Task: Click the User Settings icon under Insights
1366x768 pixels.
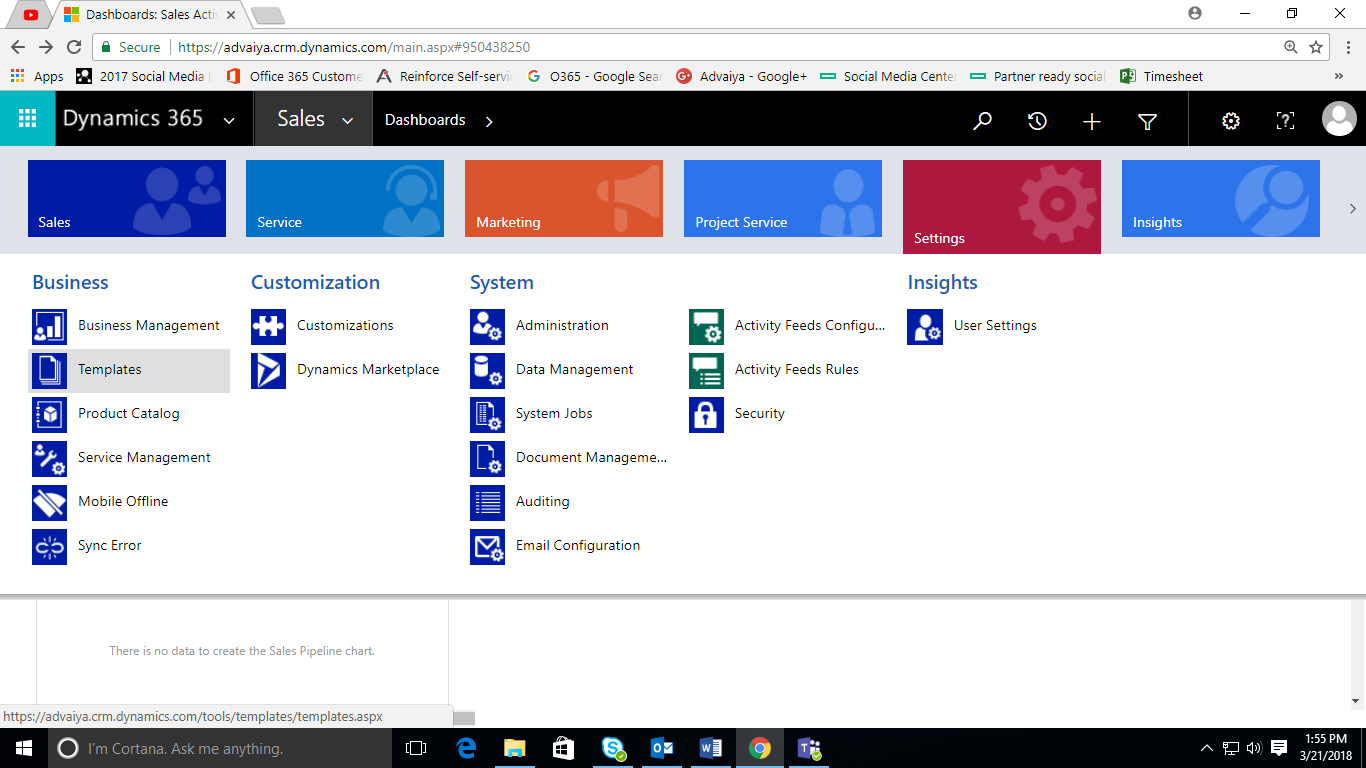Action: click(924, 327)
